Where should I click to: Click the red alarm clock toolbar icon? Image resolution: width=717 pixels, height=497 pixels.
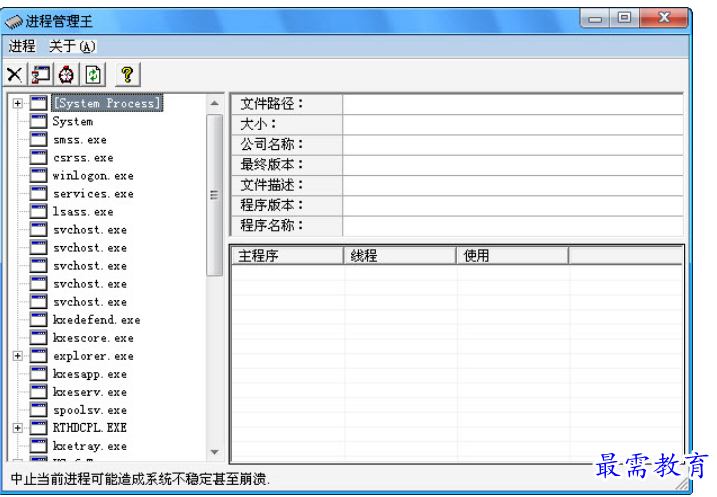pos(67,75)
